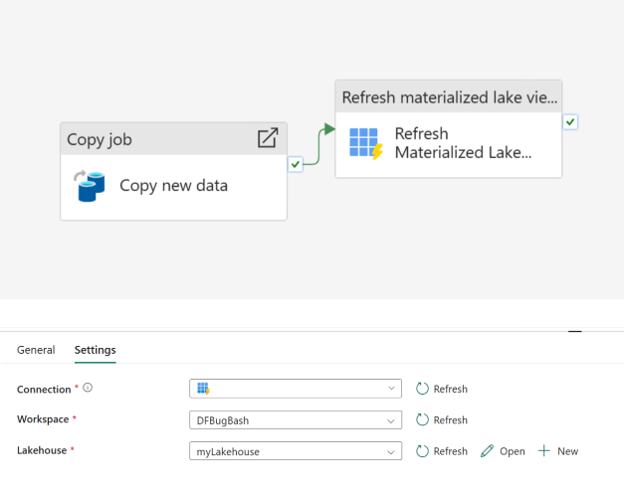This screenshot has height=489, width=624.
Task: Open the Lakehouse dropdown showing myLakehouse
Action: pos(295,451)
